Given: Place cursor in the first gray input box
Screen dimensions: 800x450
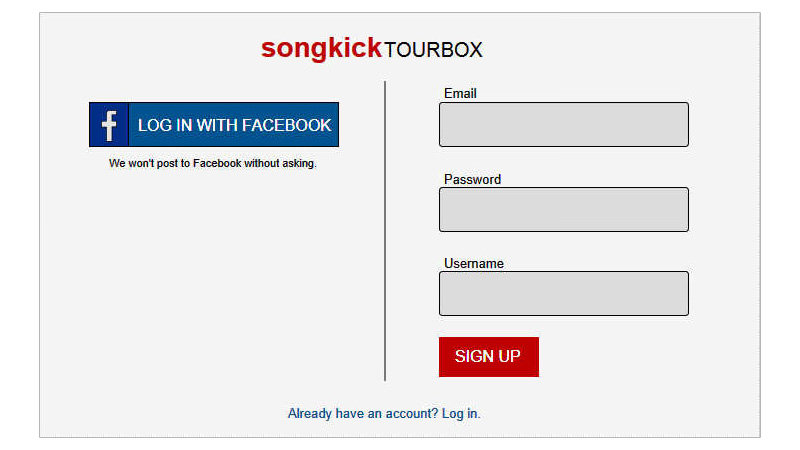Looking at the screenshot, I should click(564, 124).
